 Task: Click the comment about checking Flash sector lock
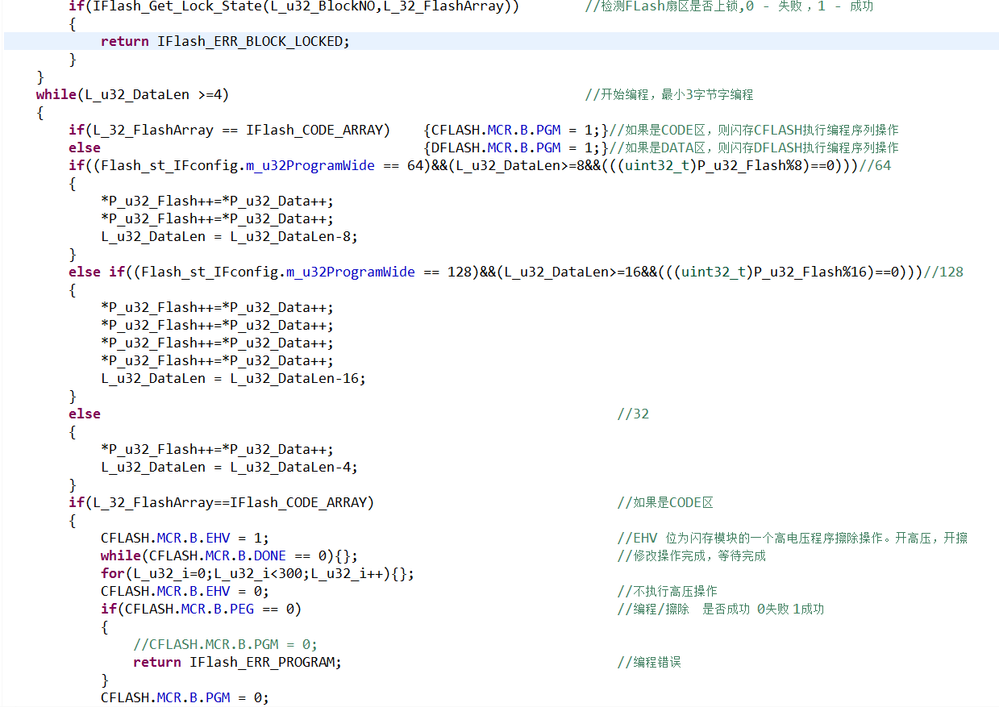point(729,6)
